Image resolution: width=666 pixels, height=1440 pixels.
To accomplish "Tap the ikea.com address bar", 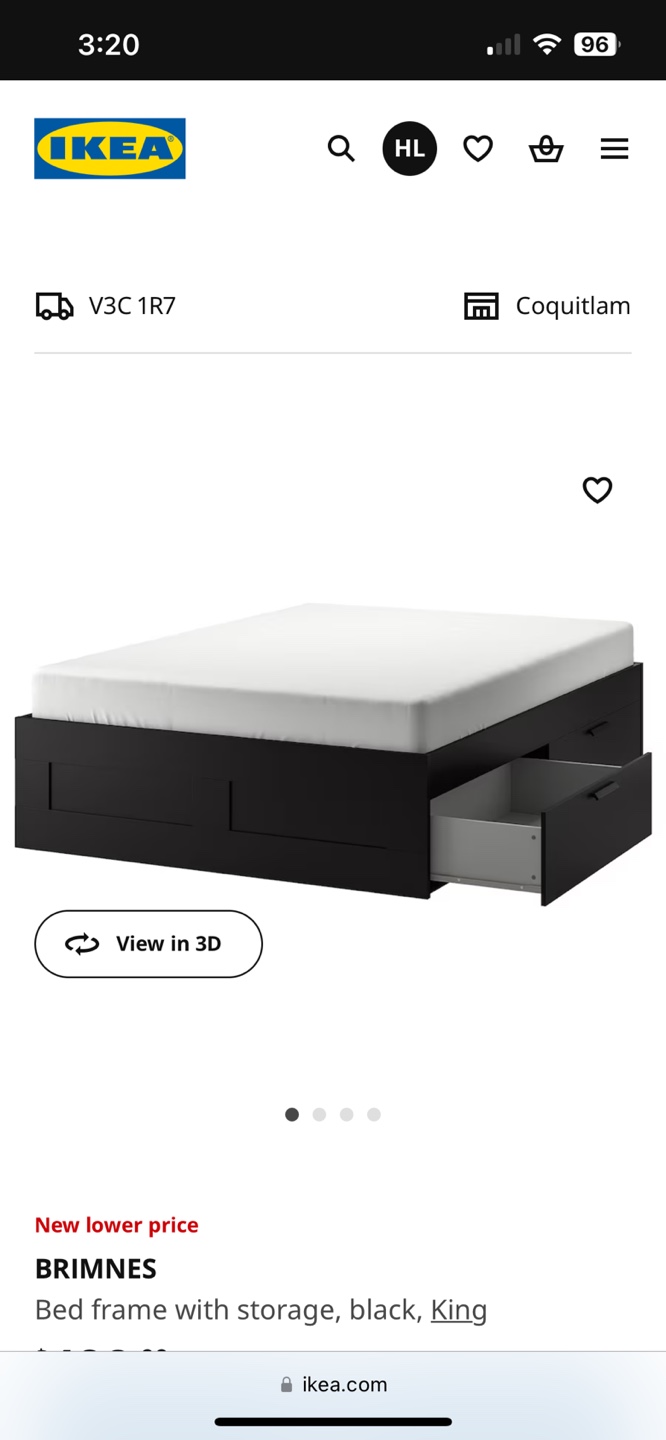I will click(x=333, y=1385).
